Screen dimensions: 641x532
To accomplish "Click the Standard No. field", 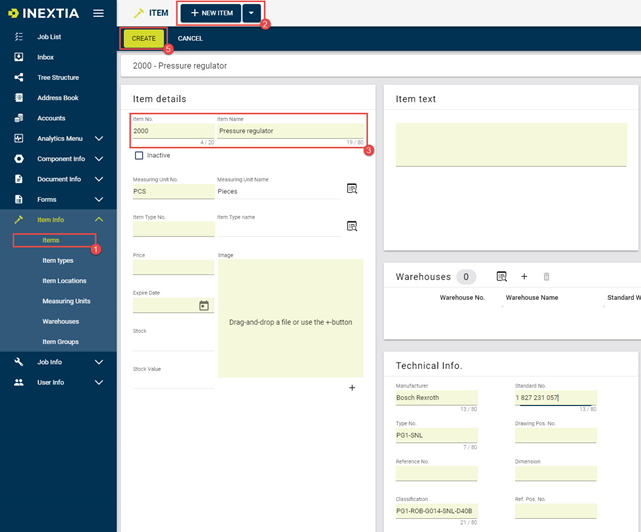I will (556, 397).
